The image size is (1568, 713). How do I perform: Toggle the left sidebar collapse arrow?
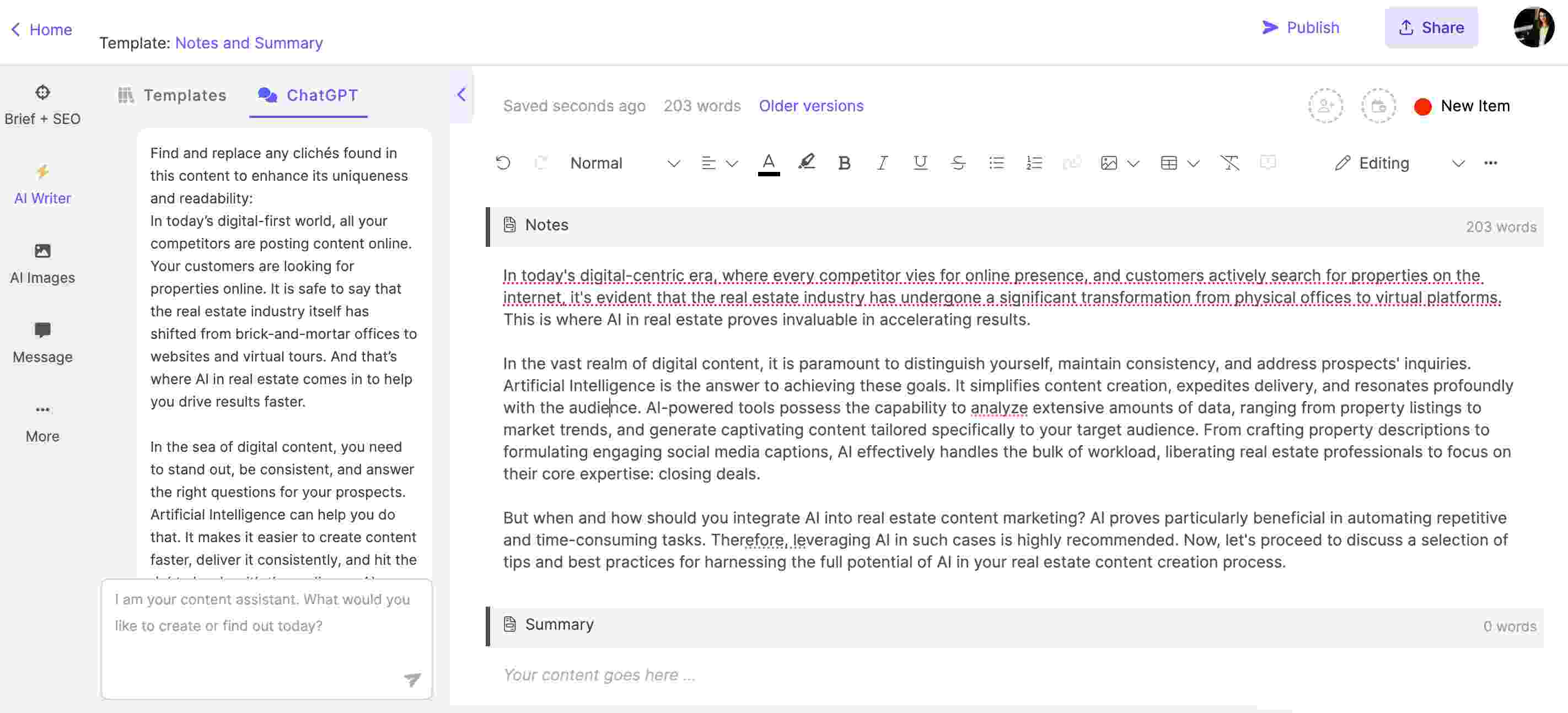(461, 93)
